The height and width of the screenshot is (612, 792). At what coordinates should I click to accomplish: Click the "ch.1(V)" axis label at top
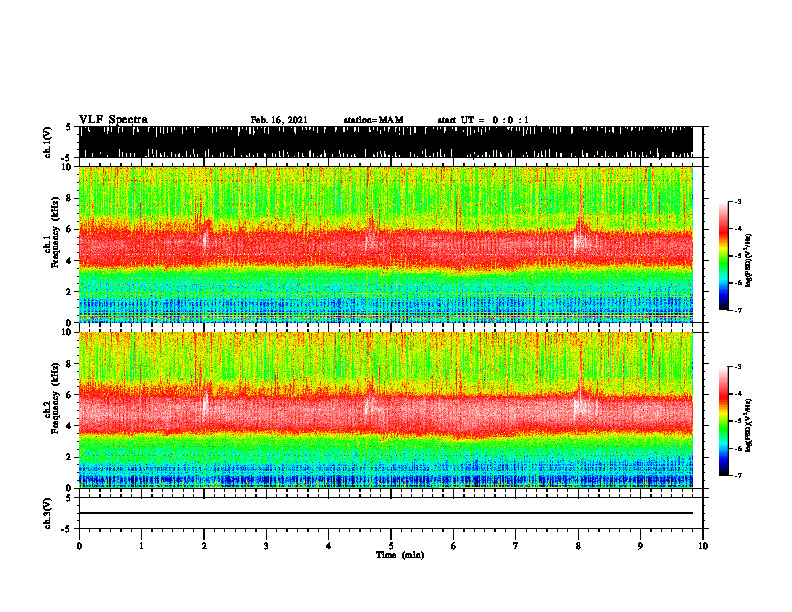tap(48, 142)
